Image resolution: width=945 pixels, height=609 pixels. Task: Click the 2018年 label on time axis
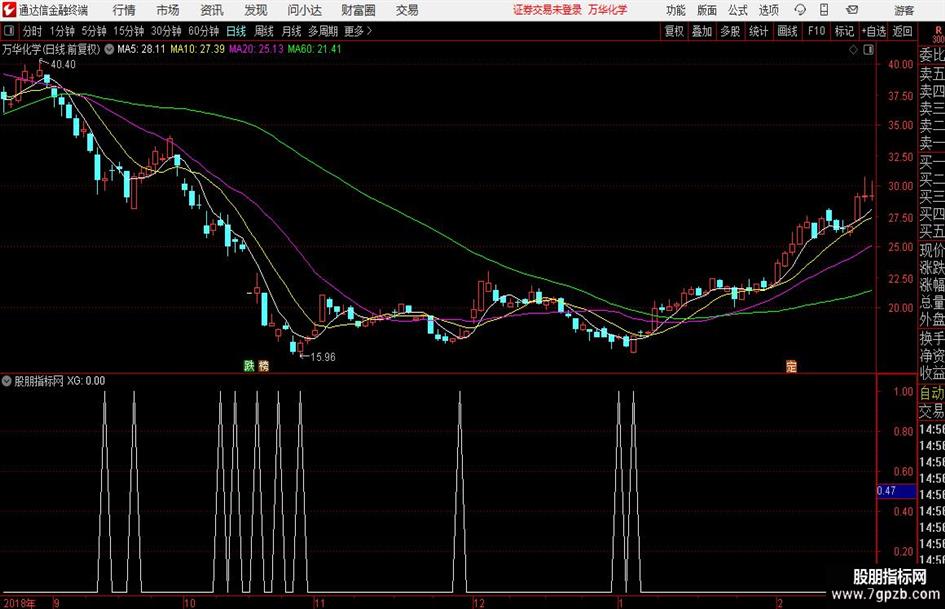19,603
